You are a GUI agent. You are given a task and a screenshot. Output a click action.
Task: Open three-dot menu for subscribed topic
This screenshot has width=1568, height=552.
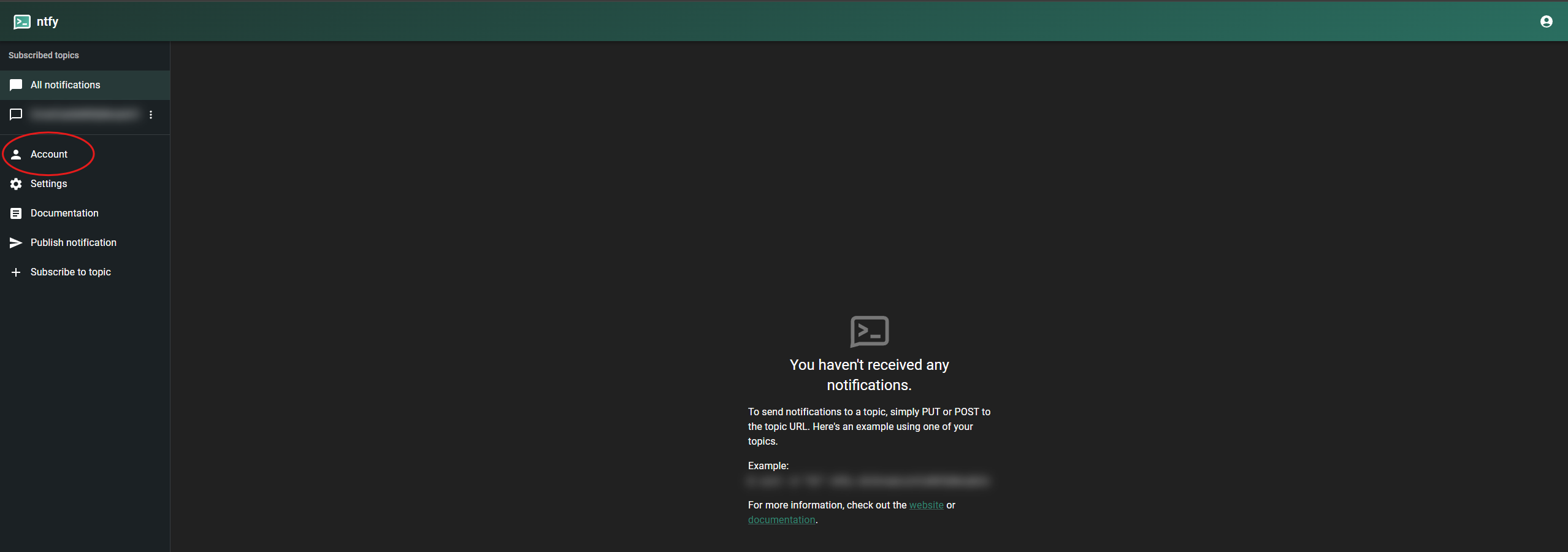[x=151, y=115]
